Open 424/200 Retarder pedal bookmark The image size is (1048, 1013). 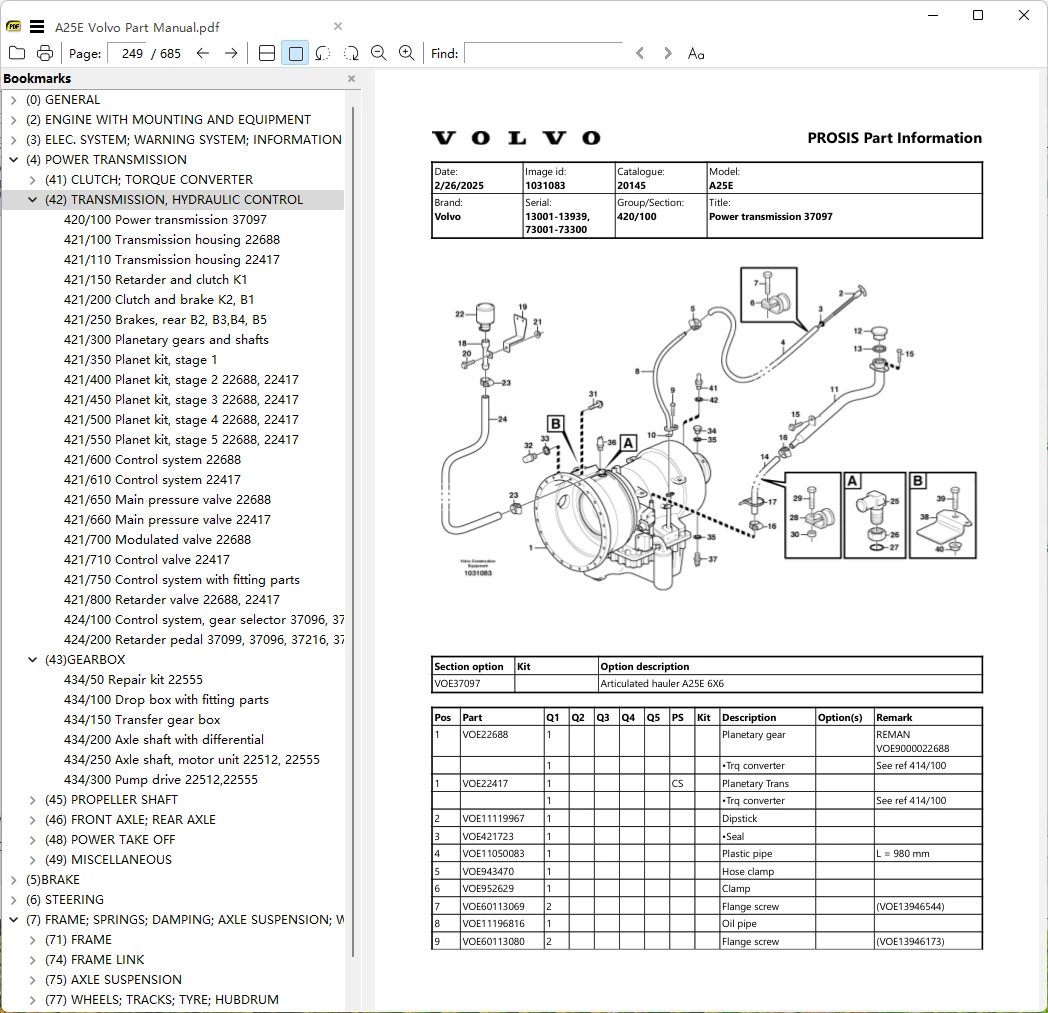click(x=204, y=640)
